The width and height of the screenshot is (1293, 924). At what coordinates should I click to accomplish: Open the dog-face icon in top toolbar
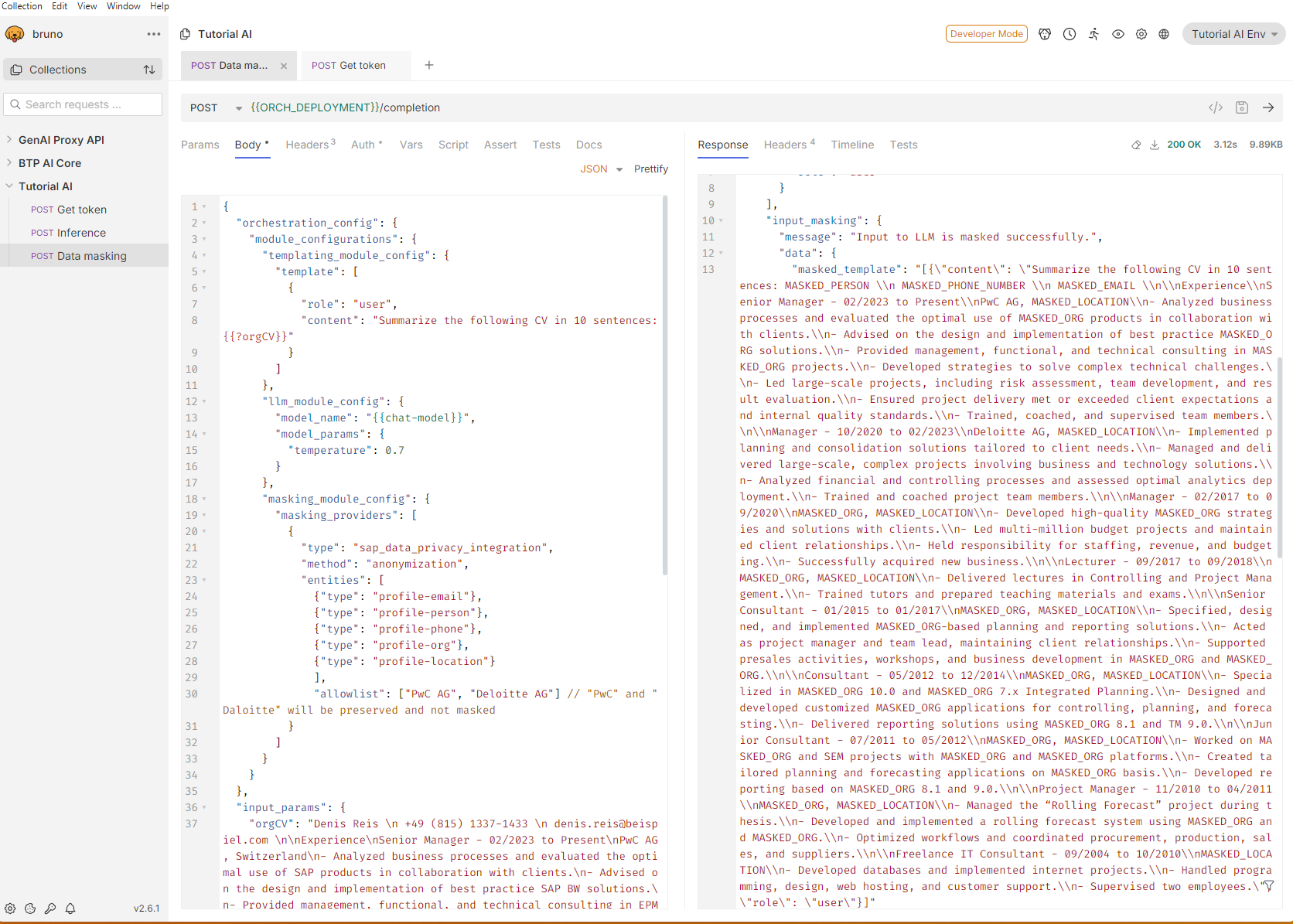click(1045, 34)
